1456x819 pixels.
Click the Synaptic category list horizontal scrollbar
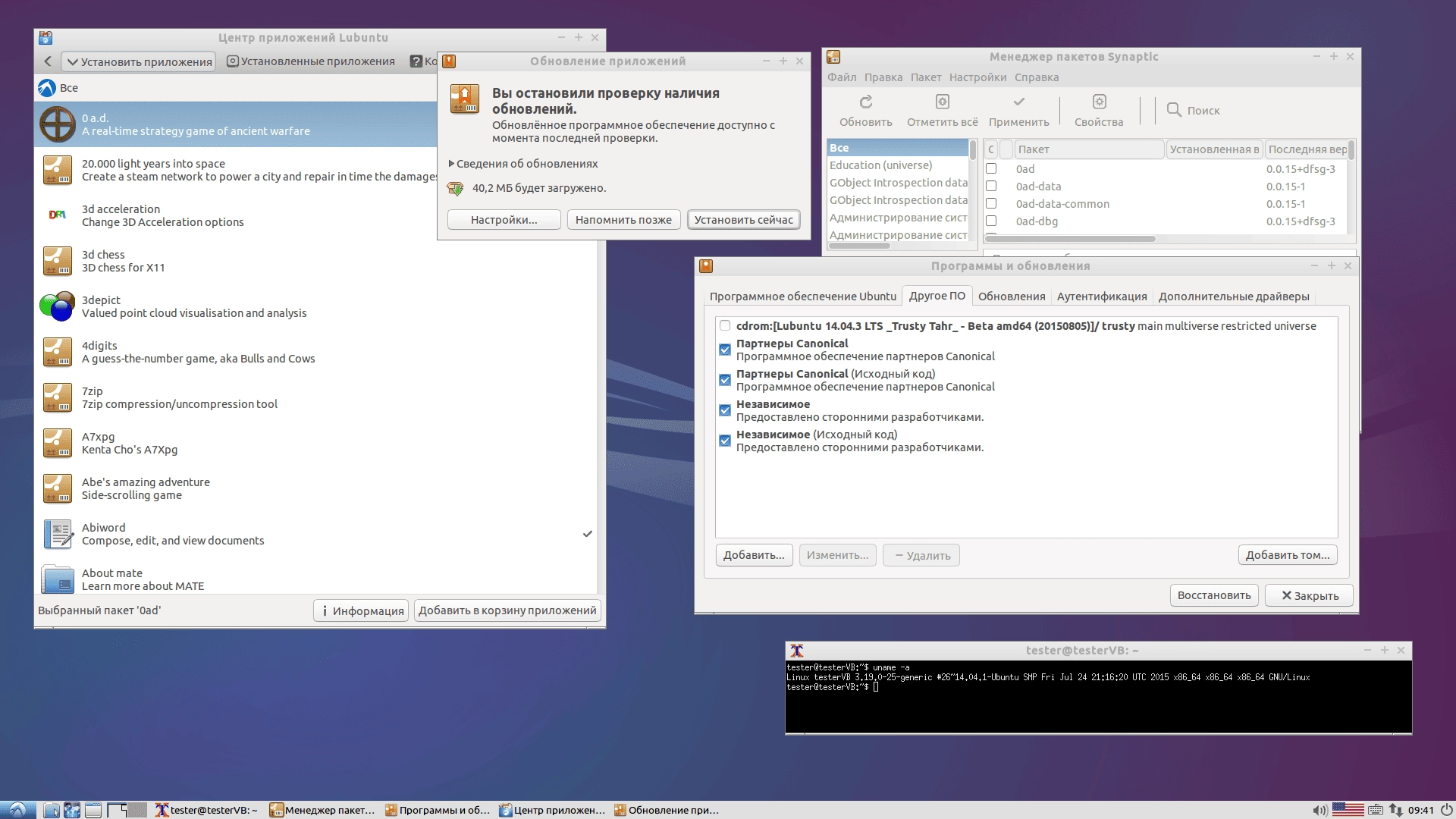(860, 246)
